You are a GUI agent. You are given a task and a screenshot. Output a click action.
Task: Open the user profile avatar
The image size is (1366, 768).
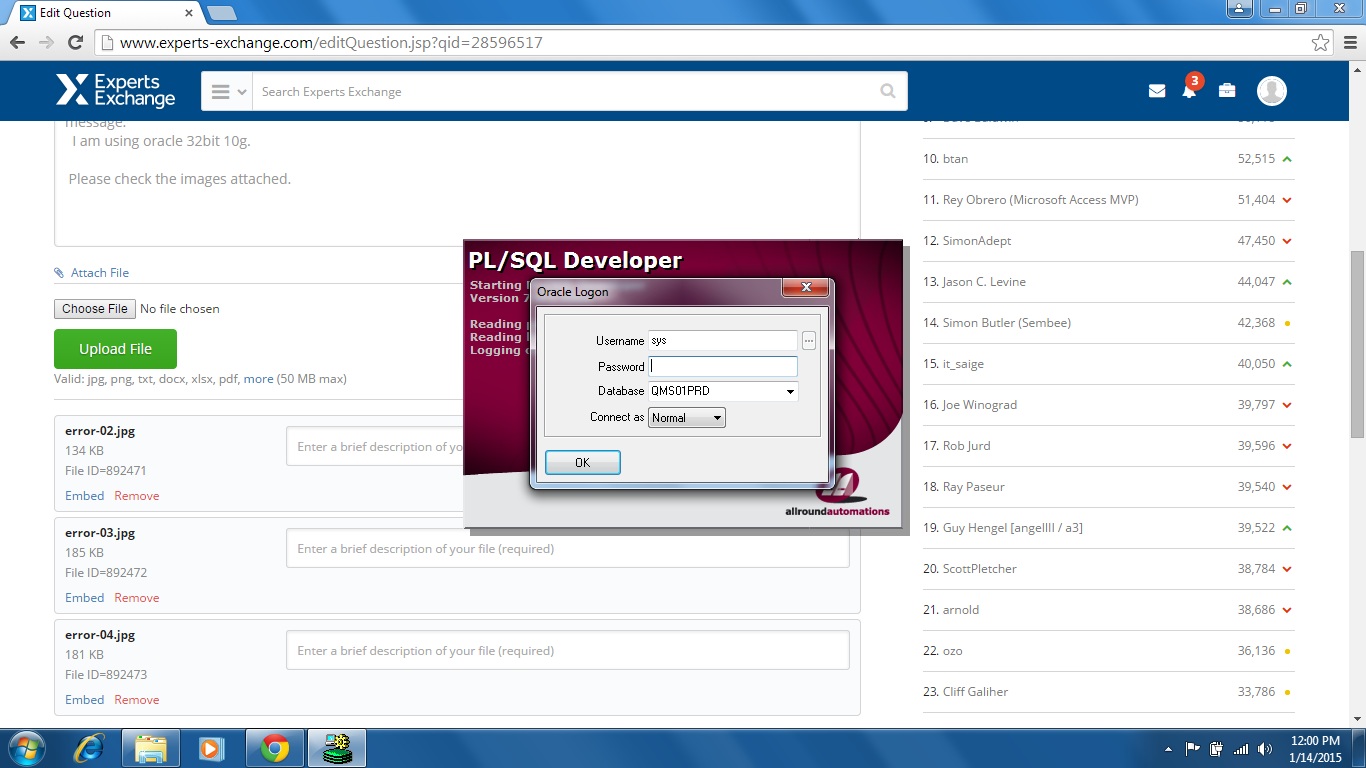(x=1271, y=91)
